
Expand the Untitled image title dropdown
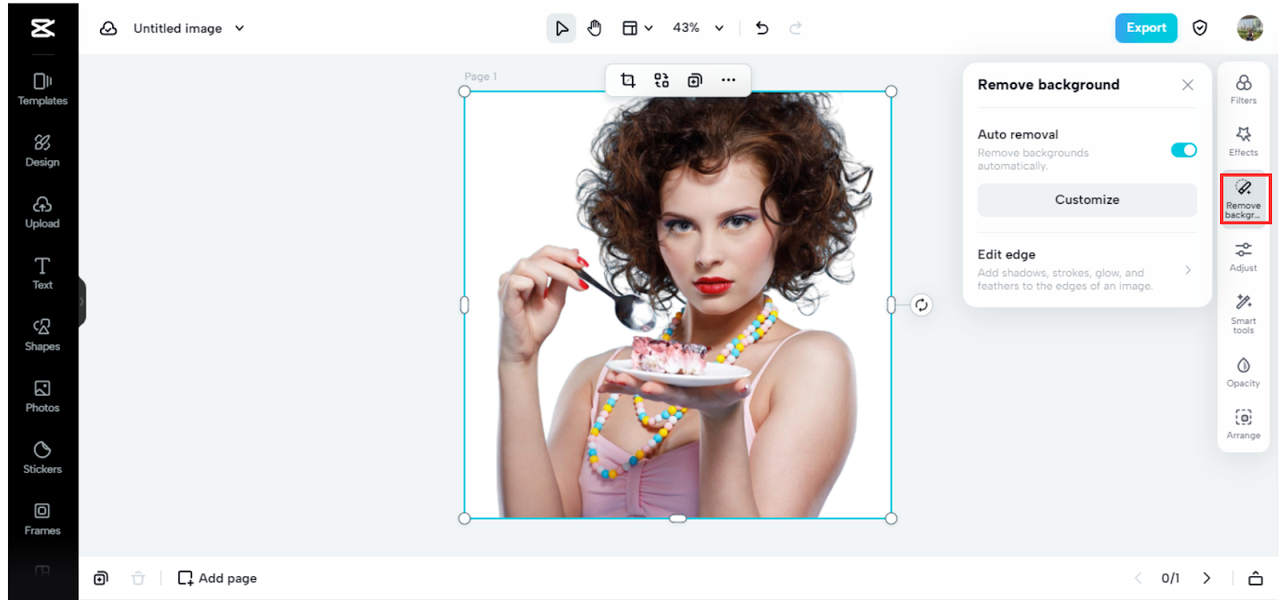pyautogui.click(x=239, y=28)
